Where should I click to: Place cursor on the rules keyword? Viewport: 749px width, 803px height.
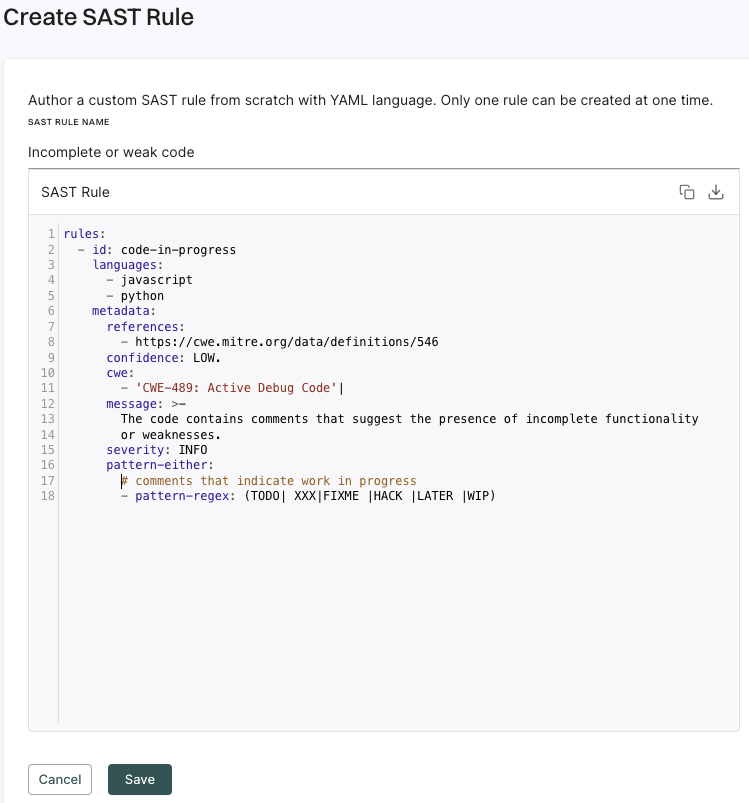click(78, 233)
